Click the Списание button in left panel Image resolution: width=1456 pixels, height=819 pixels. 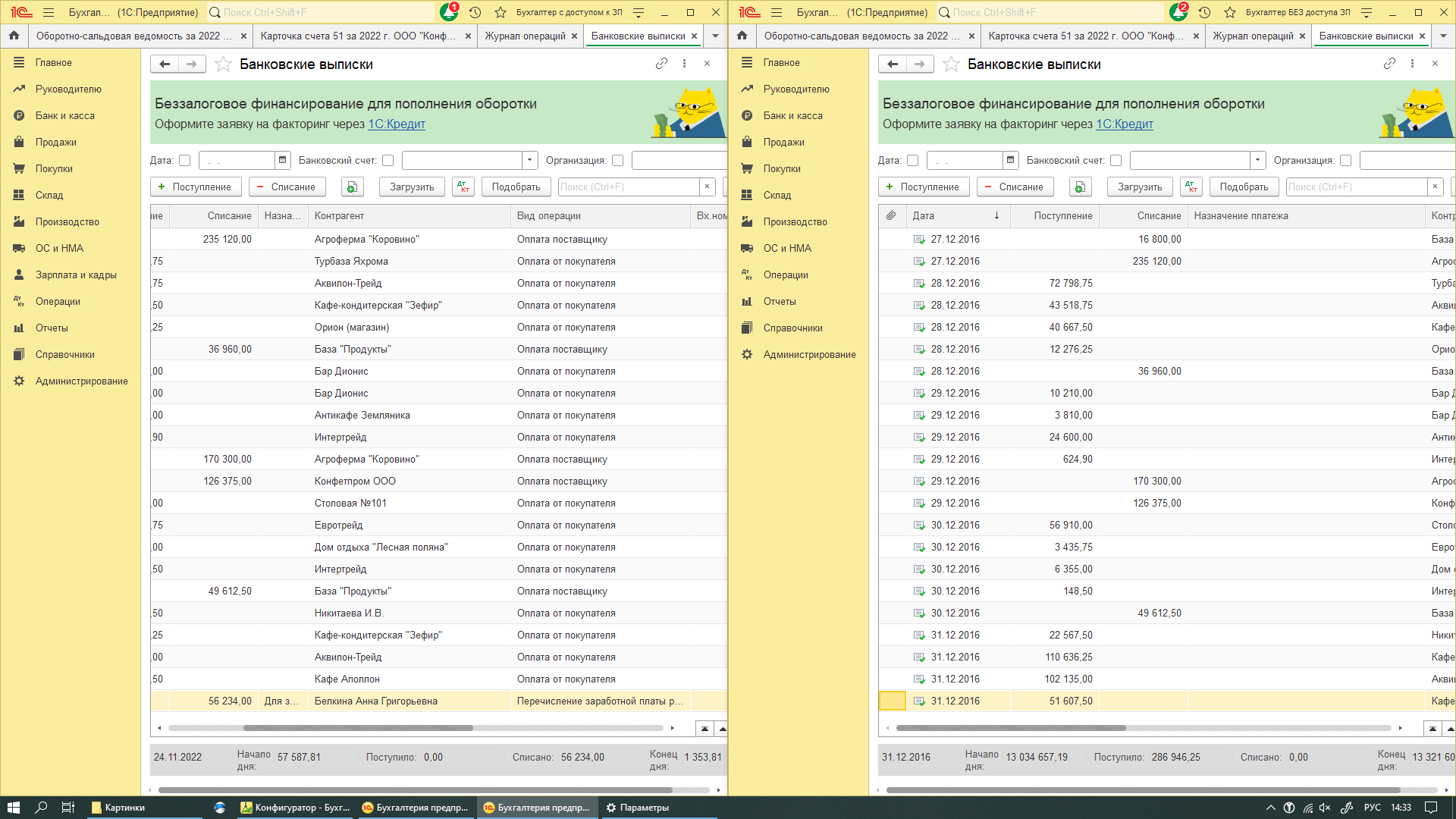pos(286,187)
